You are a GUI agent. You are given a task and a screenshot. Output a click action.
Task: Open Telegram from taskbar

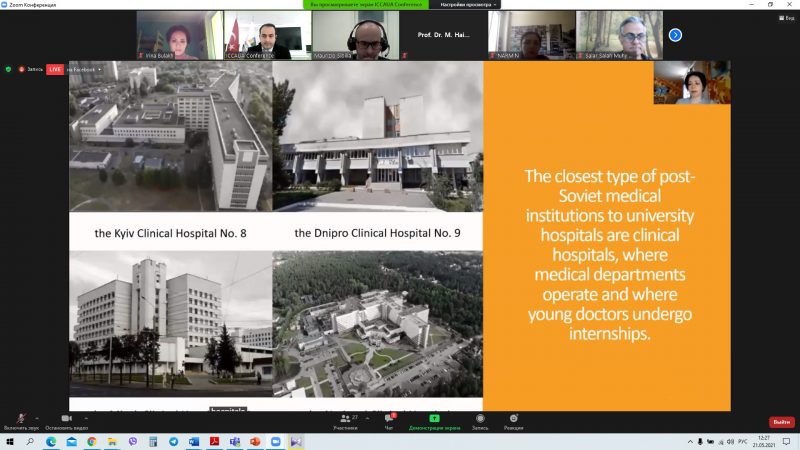[173, 441]
